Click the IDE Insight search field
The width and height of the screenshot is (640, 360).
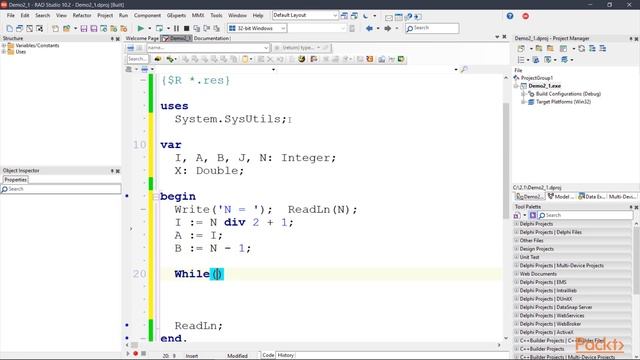(x=432, y=28)
